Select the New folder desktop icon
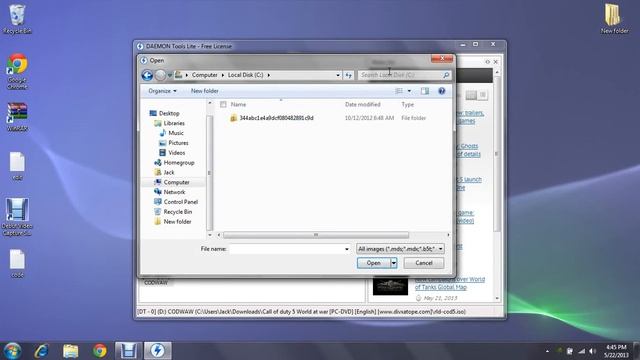Viewport: 640px width, 360px height. (614, 19)
